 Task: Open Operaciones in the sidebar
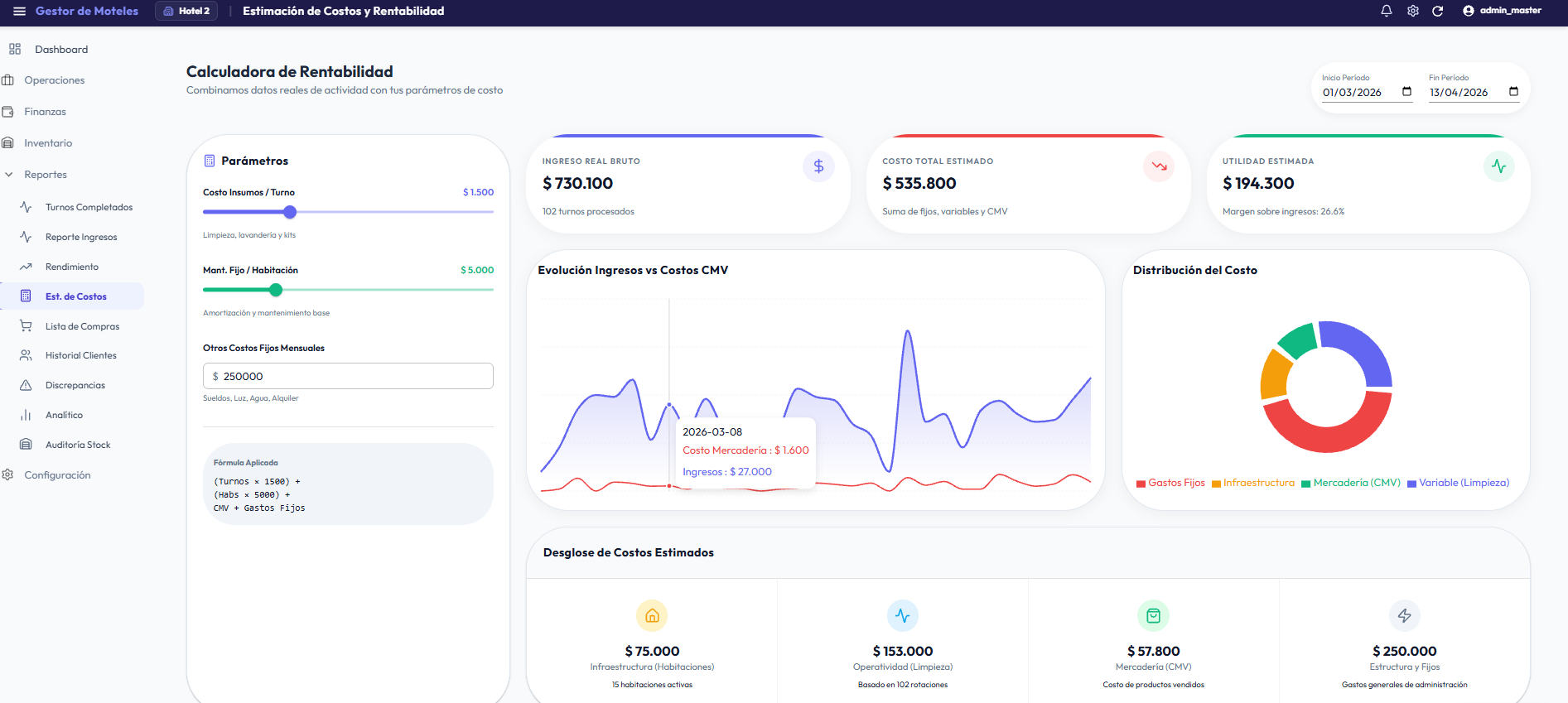55,80
